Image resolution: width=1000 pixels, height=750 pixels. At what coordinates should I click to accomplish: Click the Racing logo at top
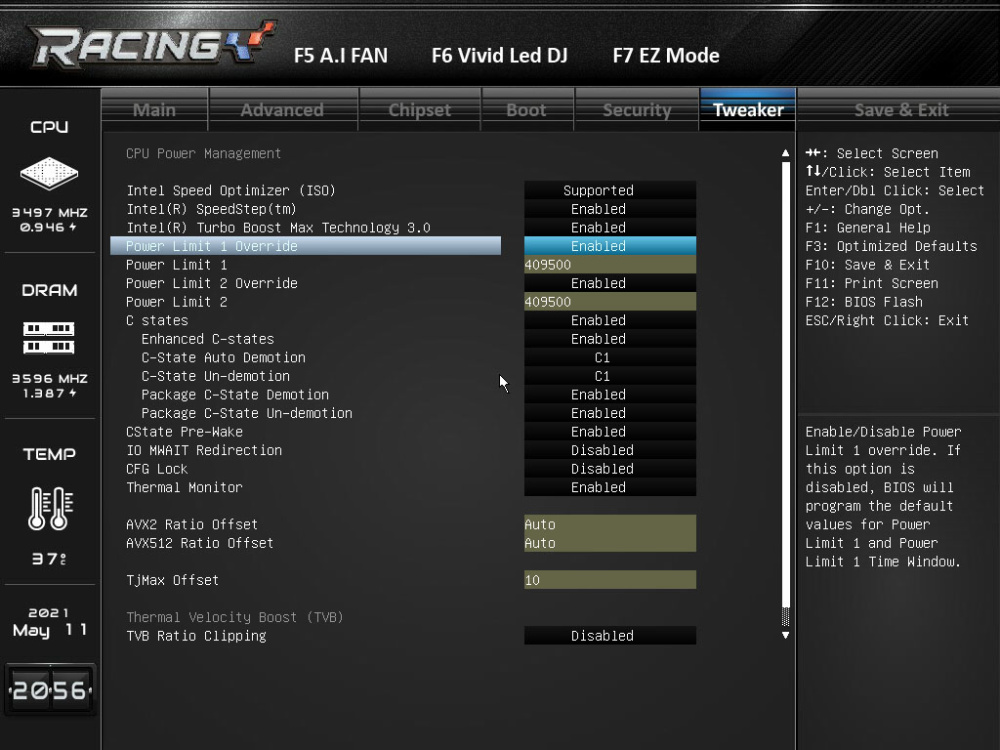tap(153, 45)
